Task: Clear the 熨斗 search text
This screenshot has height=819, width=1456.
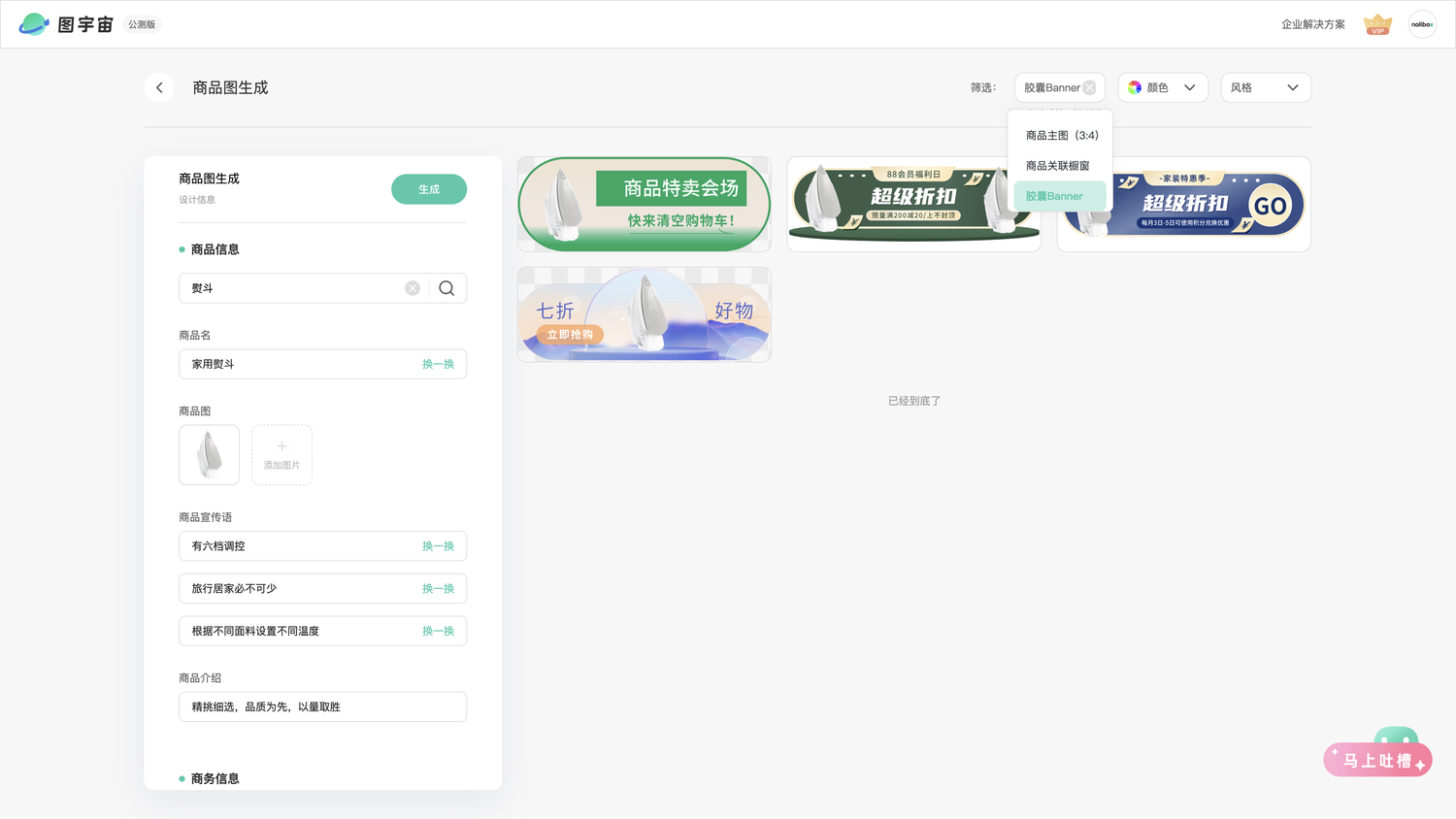Action: 413,288
